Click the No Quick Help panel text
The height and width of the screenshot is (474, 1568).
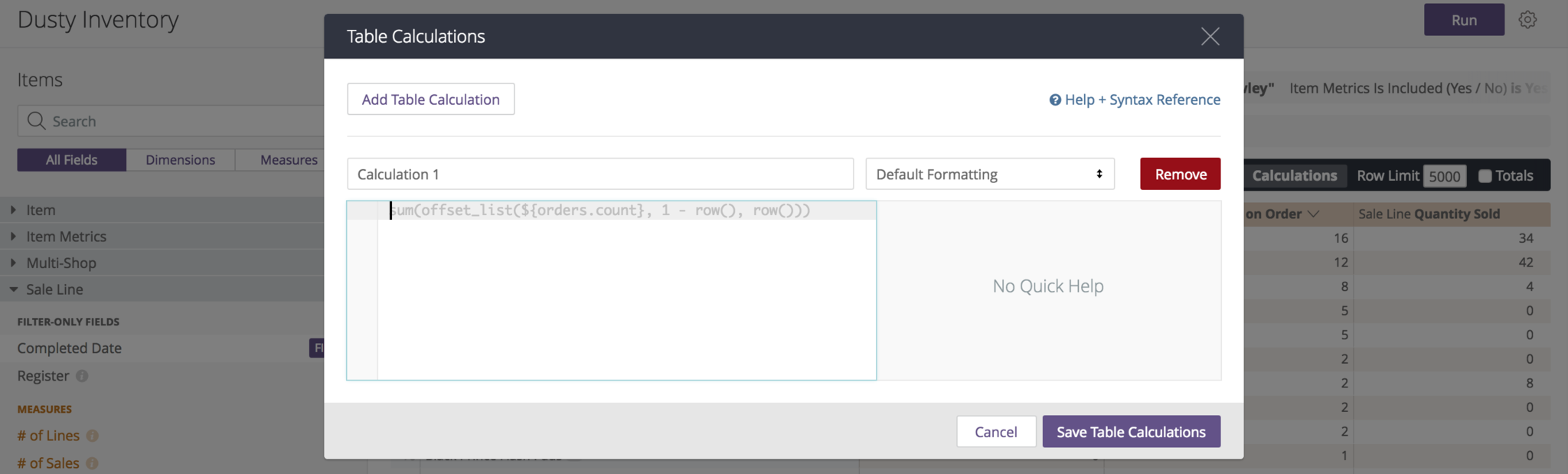1048,286
